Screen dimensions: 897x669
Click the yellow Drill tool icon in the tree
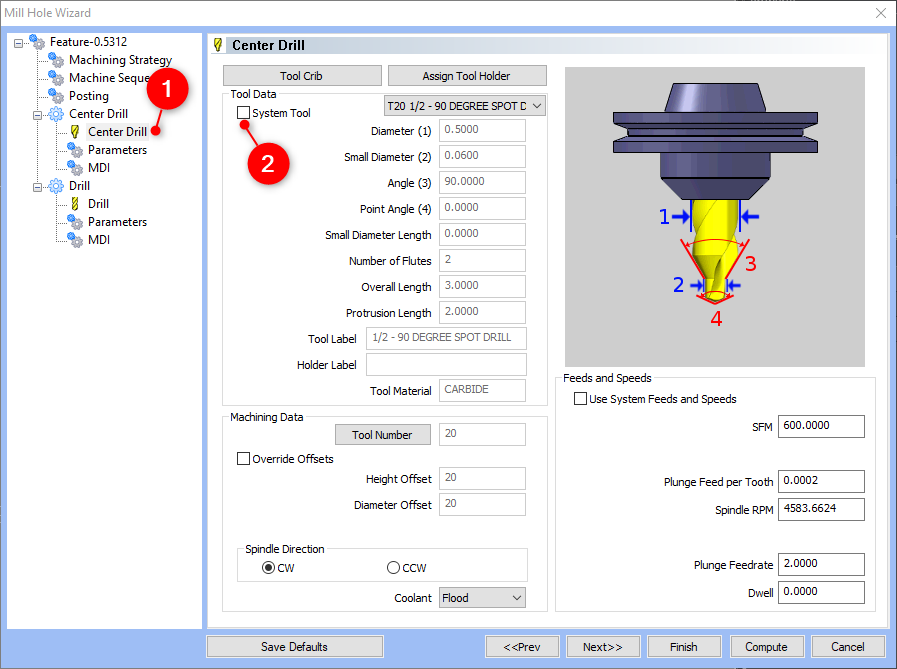[74, 204]
